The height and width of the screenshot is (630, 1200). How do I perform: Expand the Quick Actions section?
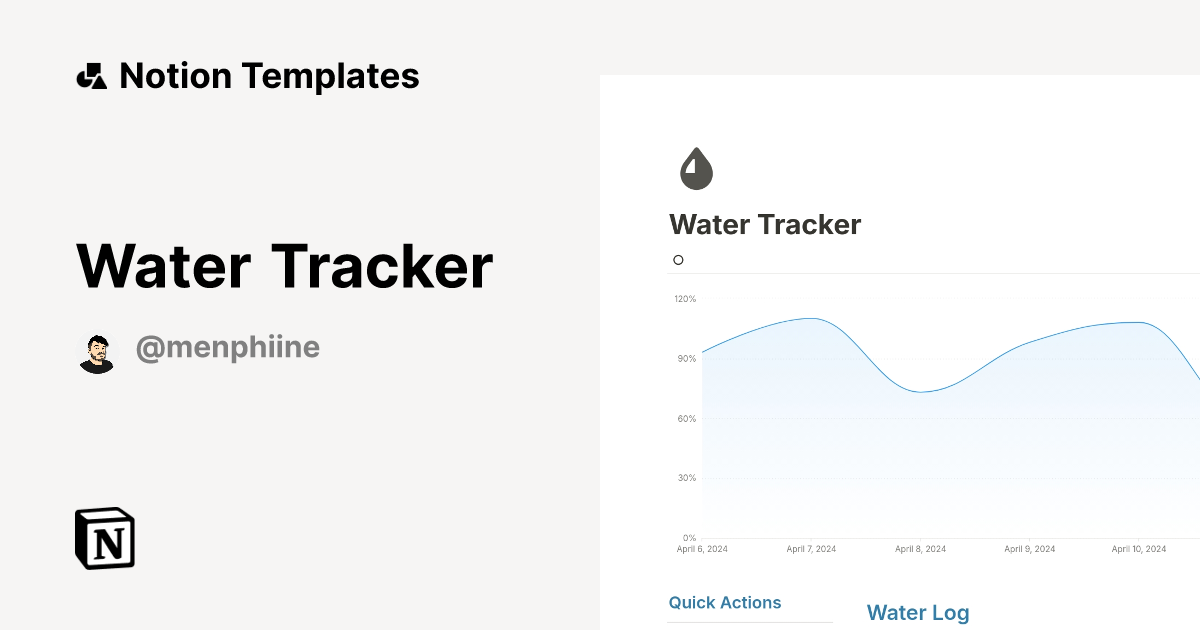tap(725, 602)
